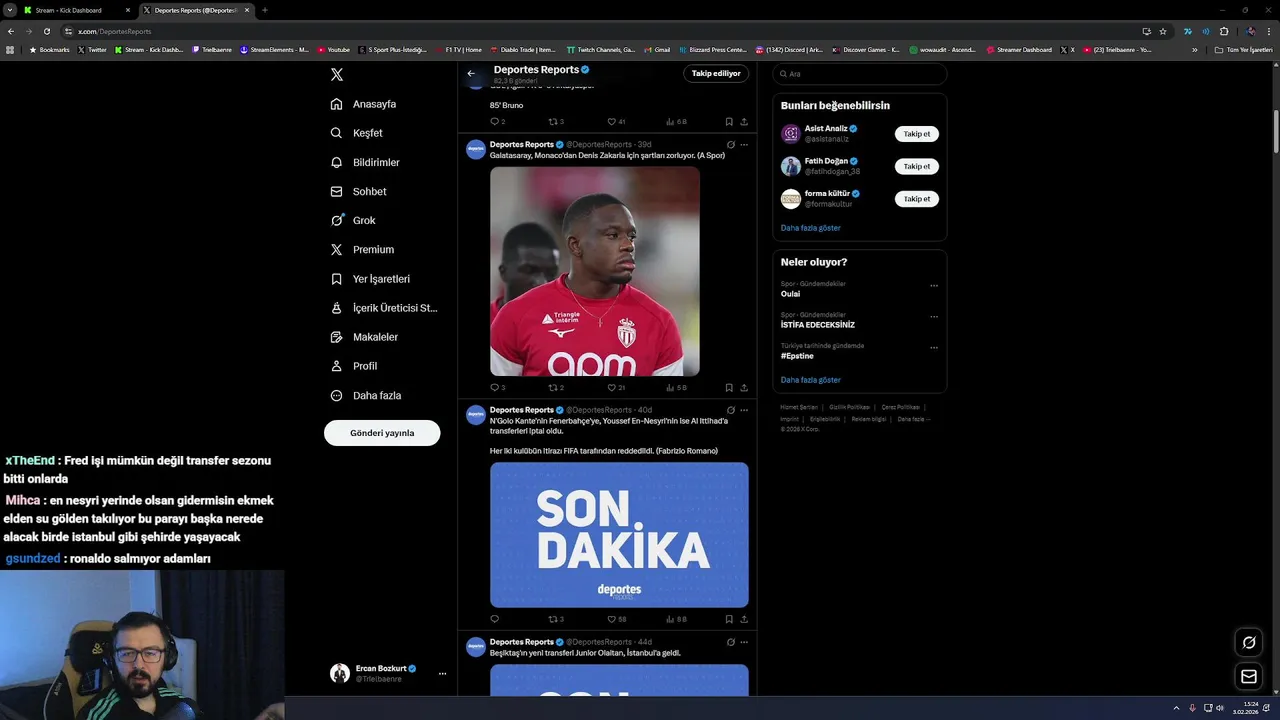
Task: Click the x.com address bar
Action: (600, 31)
